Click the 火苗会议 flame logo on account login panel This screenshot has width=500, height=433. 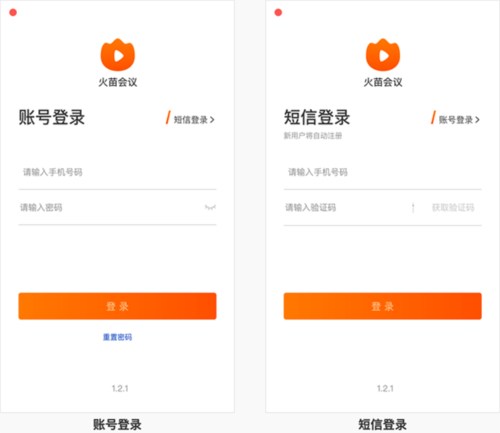[118, 55]
